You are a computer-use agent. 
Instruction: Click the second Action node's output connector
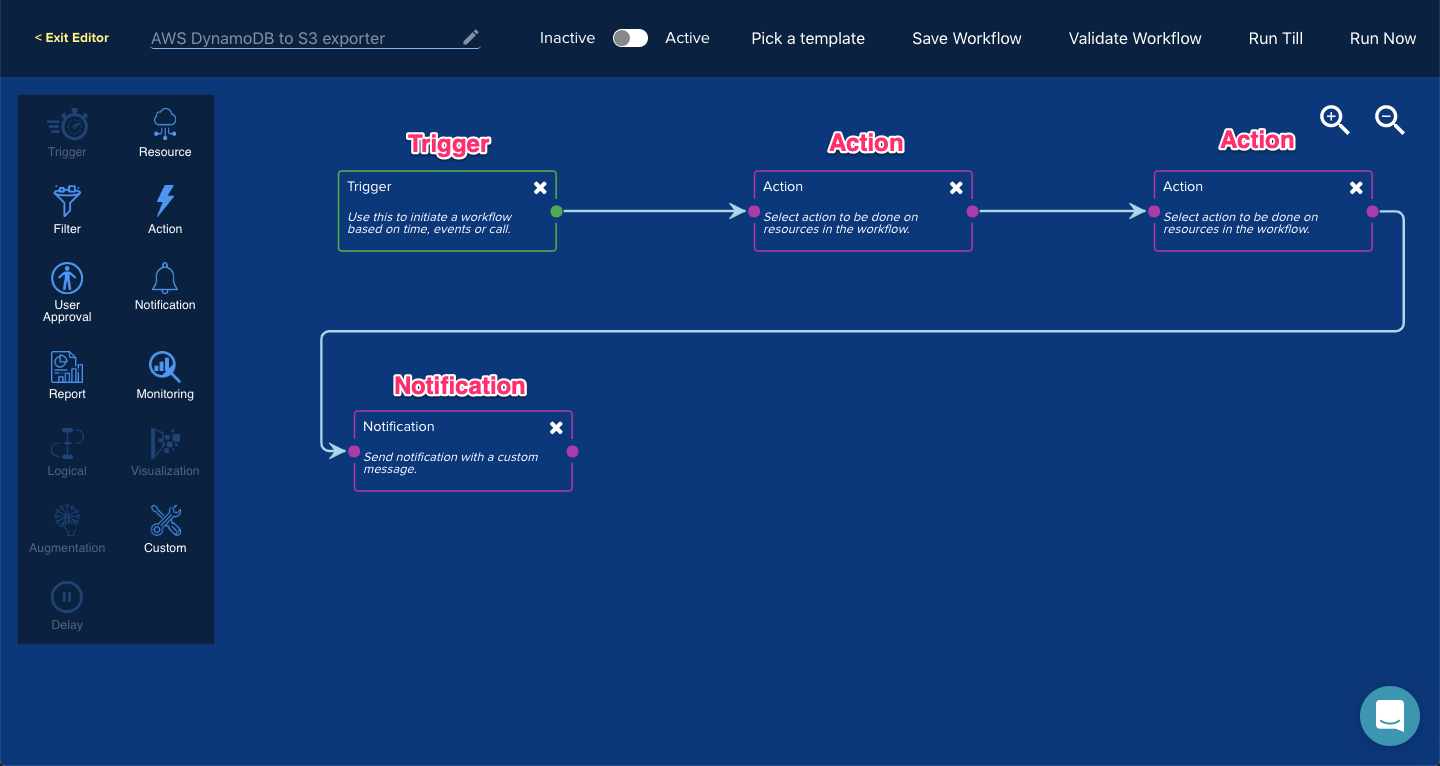pos(1372,211)
